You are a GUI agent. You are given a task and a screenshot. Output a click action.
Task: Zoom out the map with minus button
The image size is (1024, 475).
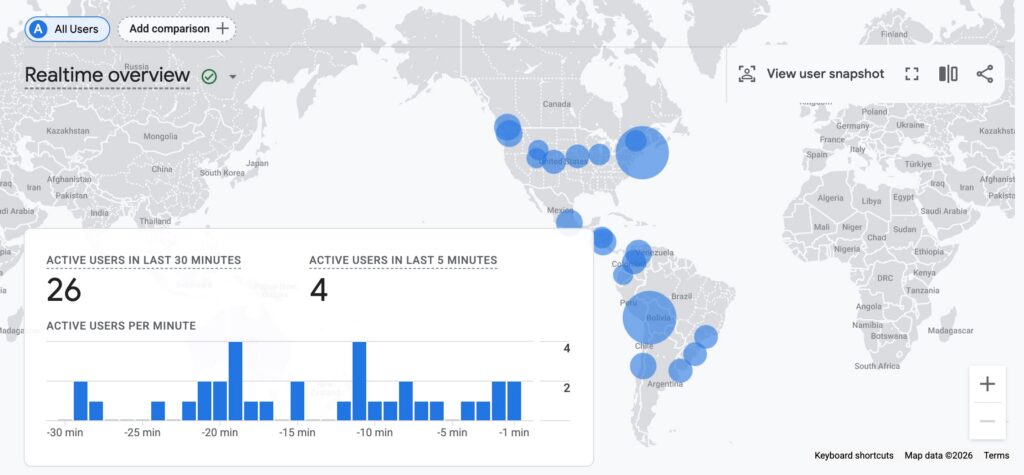(987, 421)
